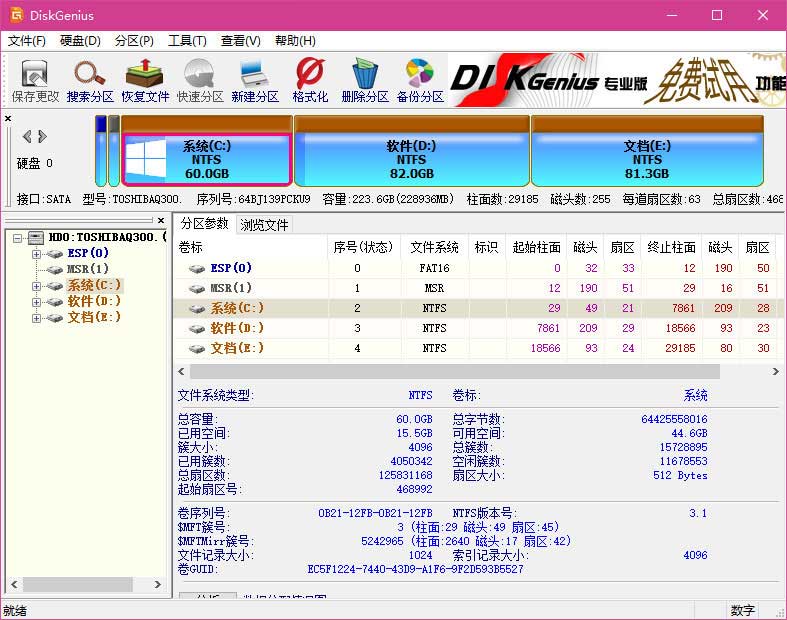Click the Quick Partition (快速分区) icon
The height and width of the screenshot is (620, 787).
(200, 80)
